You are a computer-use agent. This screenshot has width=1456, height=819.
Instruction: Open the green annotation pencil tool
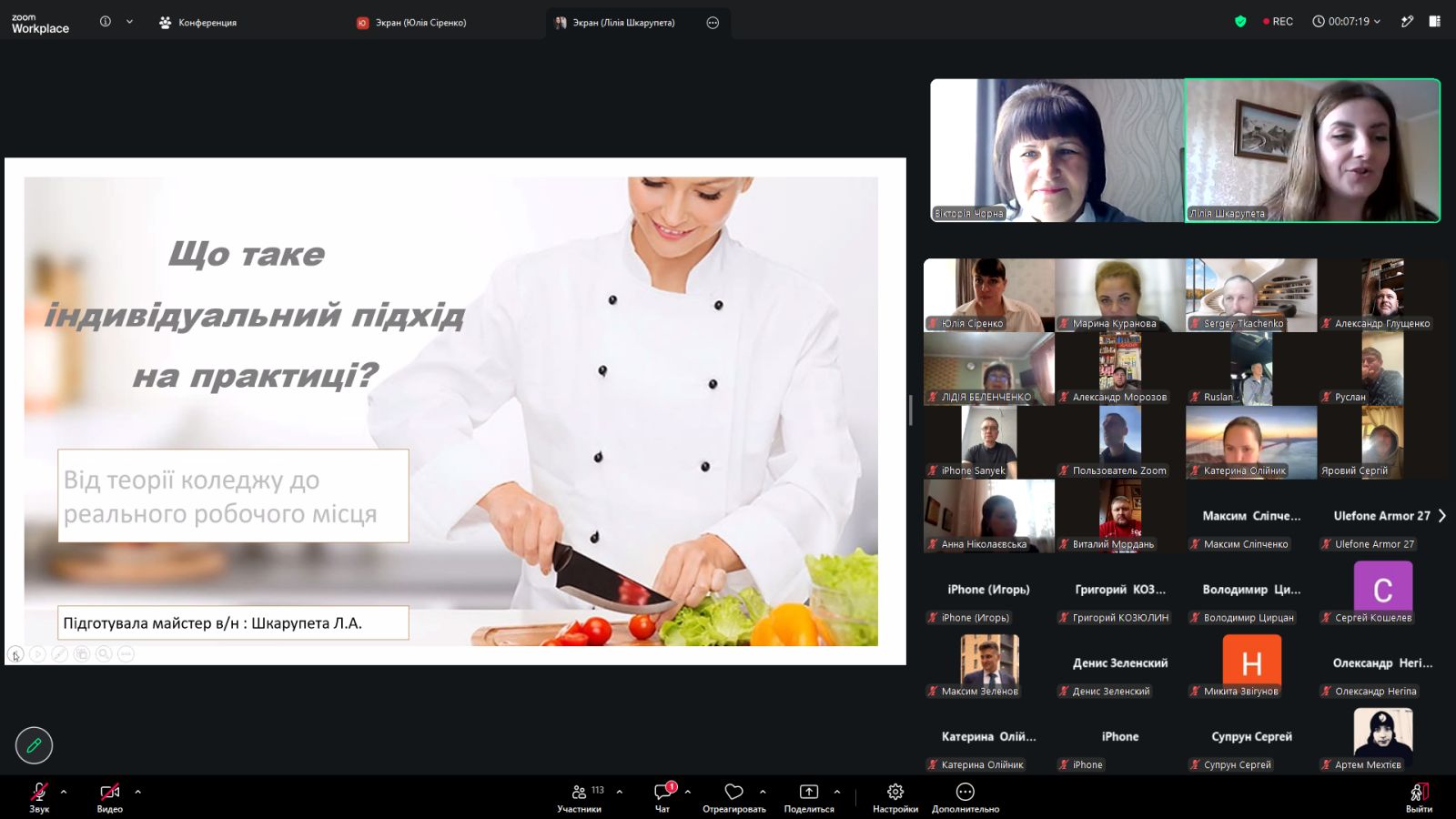point(34,745)
